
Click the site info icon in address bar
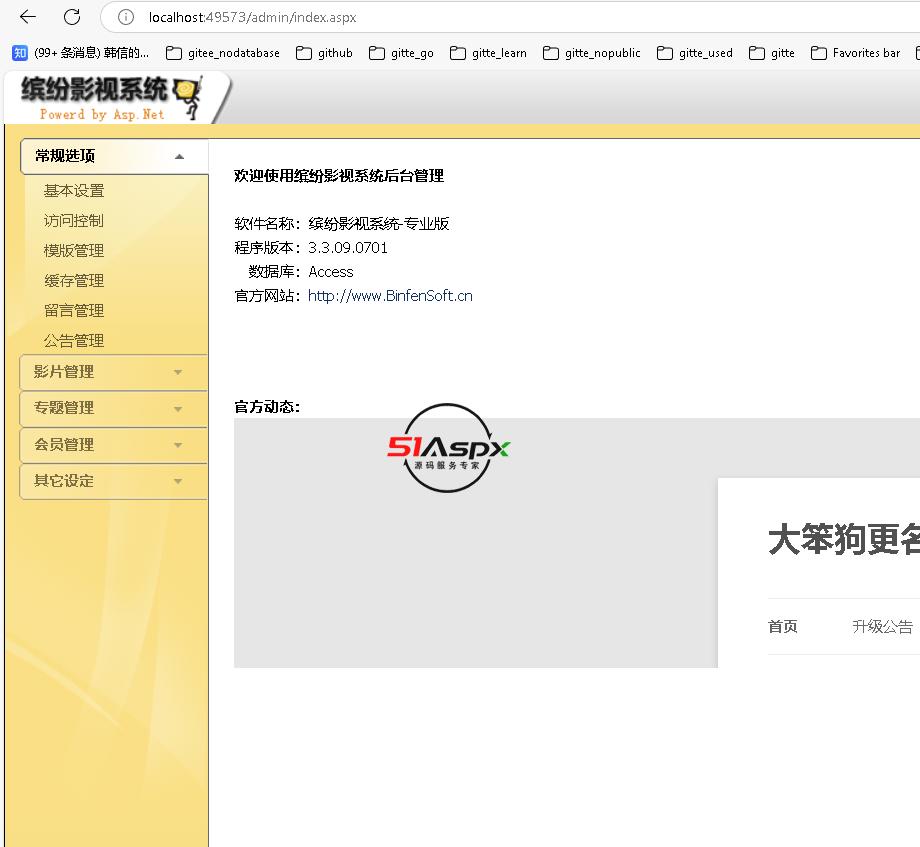(x=126, y=17)
